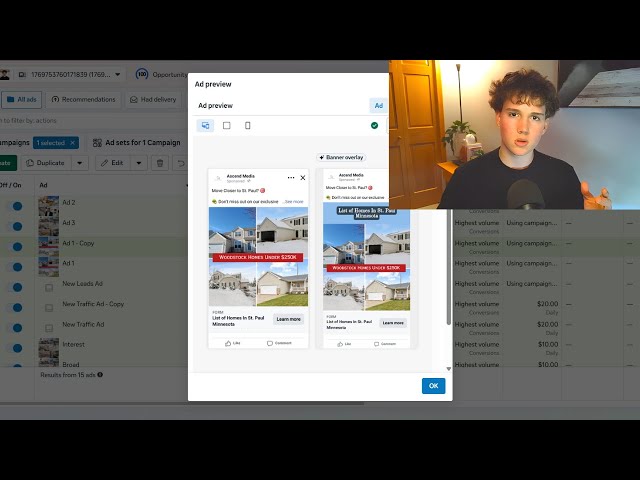Click Like on the second ad preview

(344, 344)
